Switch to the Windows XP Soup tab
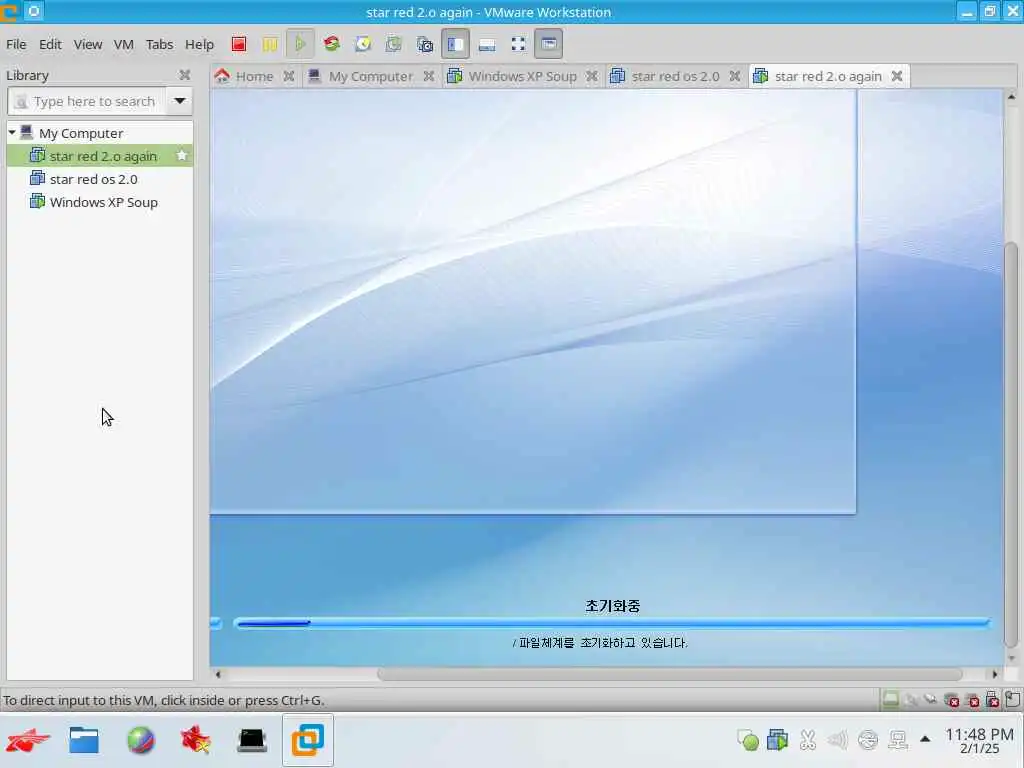This screenshot has height=768, width=1024. pos(522,76)
